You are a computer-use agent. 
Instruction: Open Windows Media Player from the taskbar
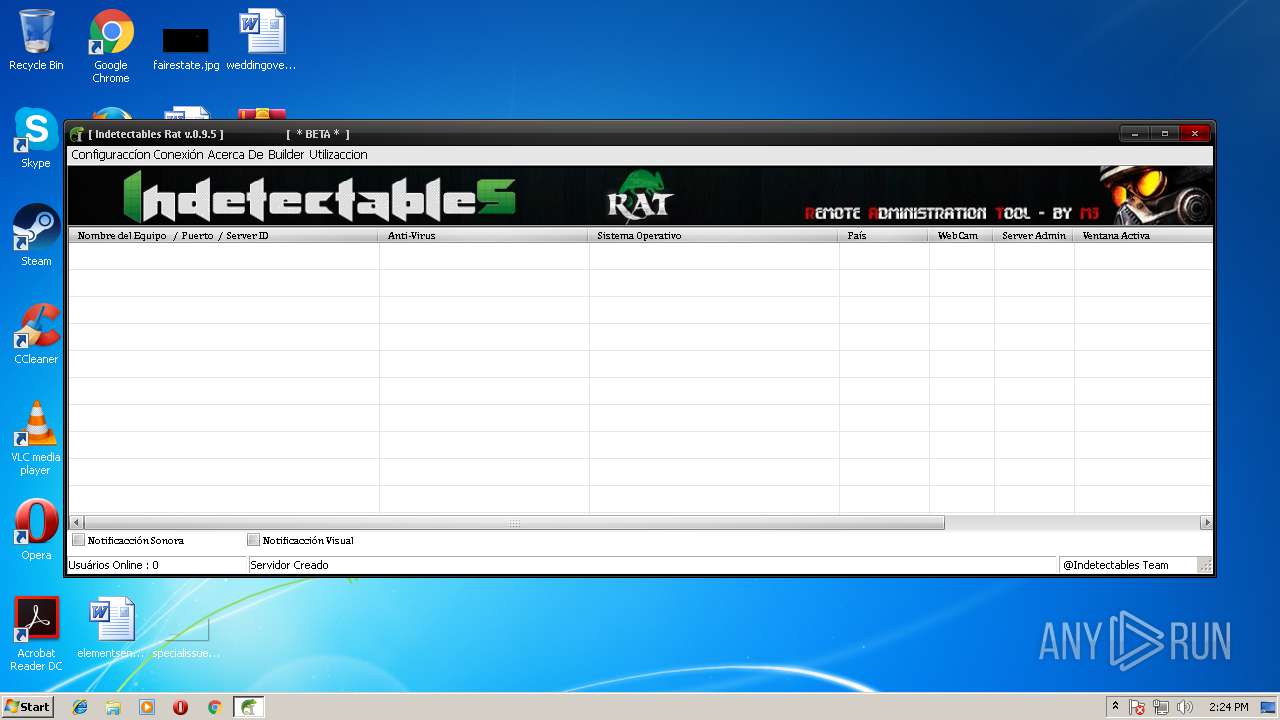(147, 707)
